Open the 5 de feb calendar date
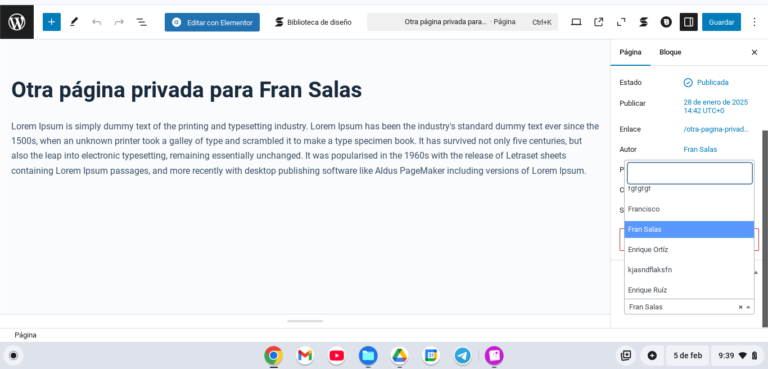768x369 pixels. (x=688, y=356)
